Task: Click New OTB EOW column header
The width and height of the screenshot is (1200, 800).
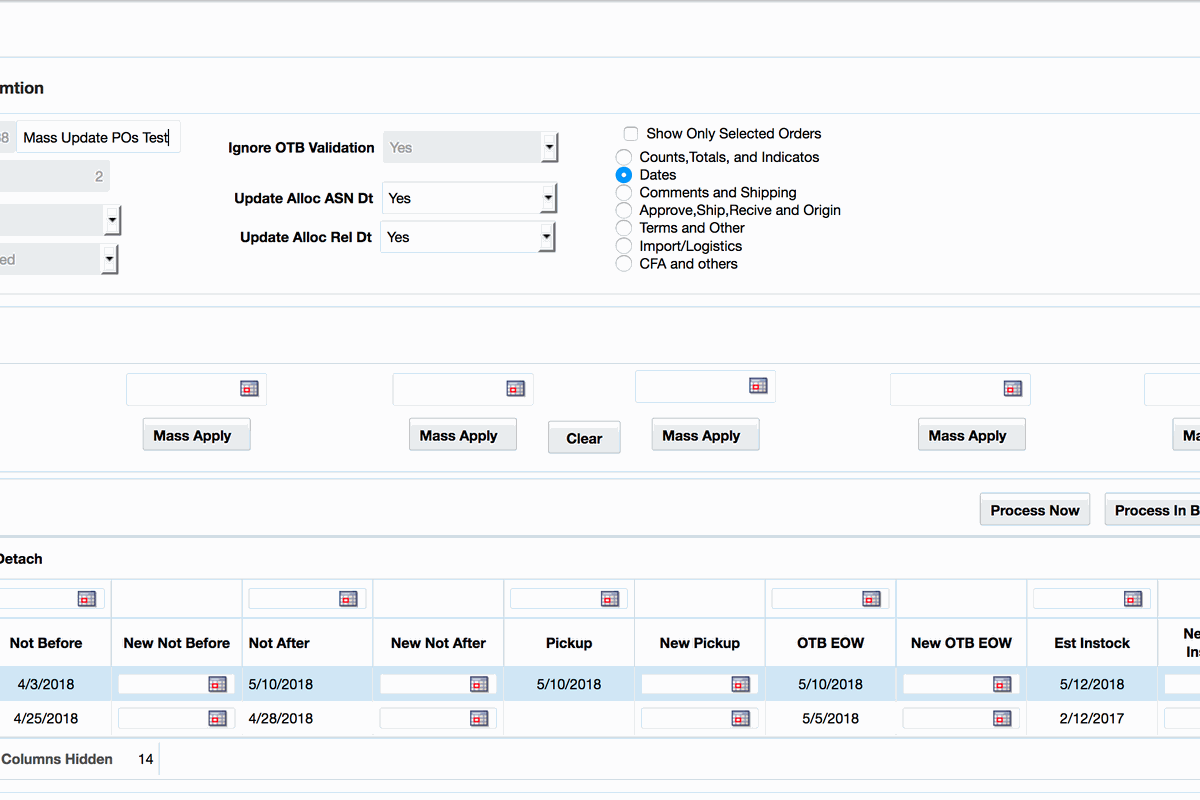Action: tap(962, 643)
